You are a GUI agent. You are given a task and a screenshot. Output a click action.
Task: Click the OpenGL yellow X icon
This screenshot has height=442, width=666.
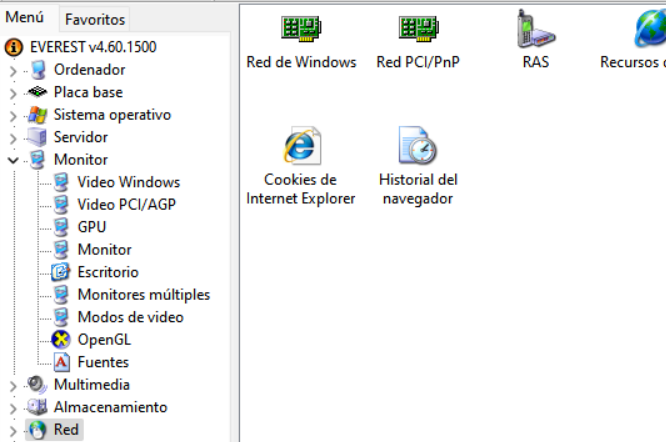coord(61,340)
